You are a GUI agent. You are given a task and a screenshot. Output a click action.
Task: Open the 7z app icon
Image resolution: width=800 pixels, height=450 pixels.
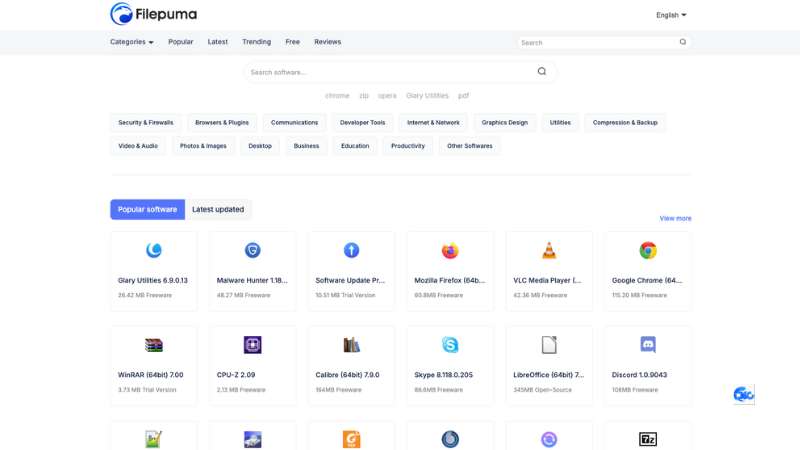(648, 439)
